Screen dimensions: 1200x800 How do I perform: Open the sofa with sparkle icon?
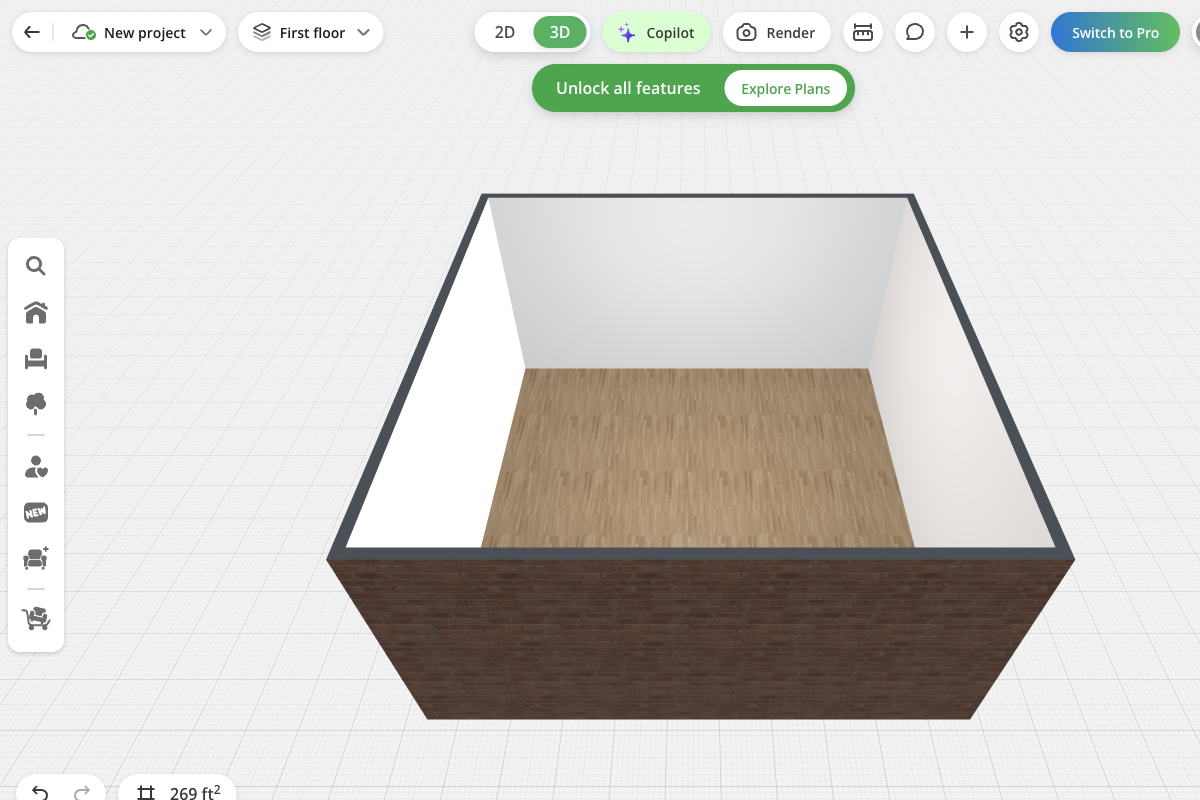[36, 558]
